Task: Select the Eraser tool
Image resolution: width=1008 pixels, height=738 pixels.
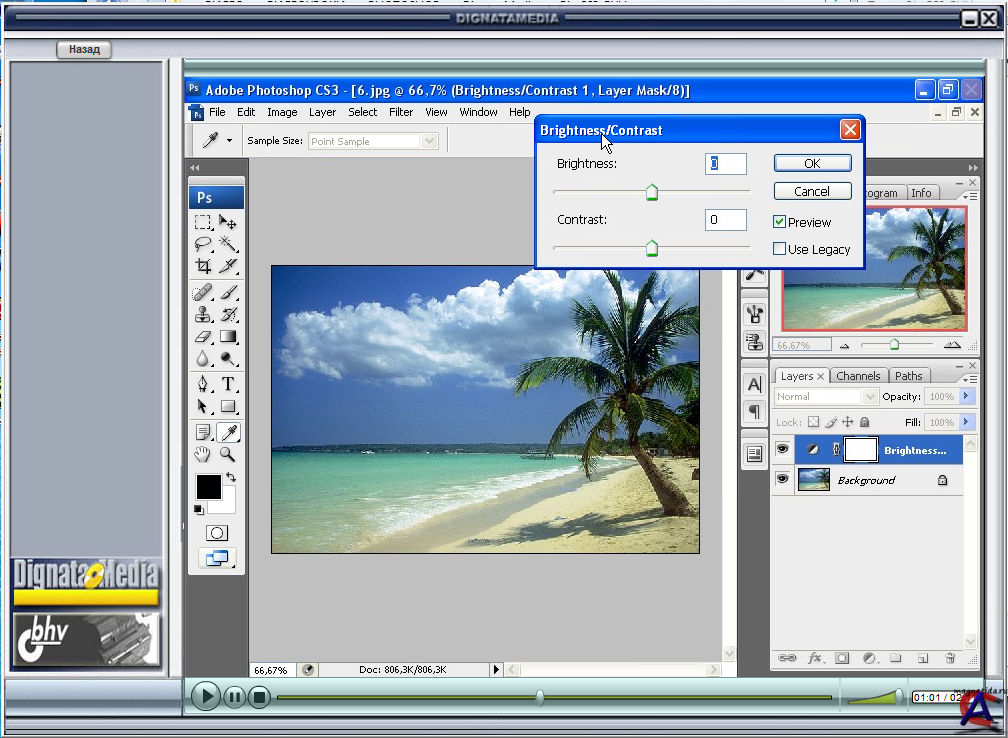Action: pyautogui.click(x=203, y=338)
